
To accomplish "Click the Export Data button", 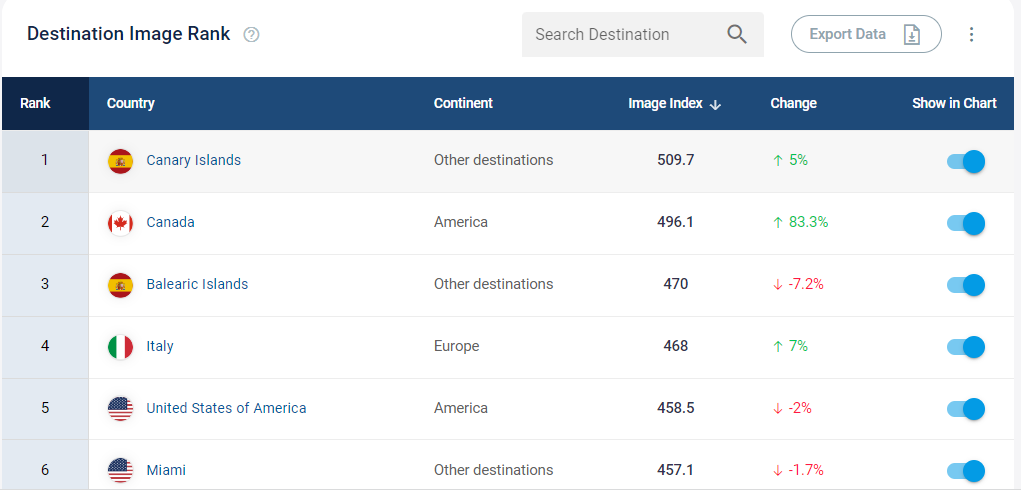I will (866, 34).
